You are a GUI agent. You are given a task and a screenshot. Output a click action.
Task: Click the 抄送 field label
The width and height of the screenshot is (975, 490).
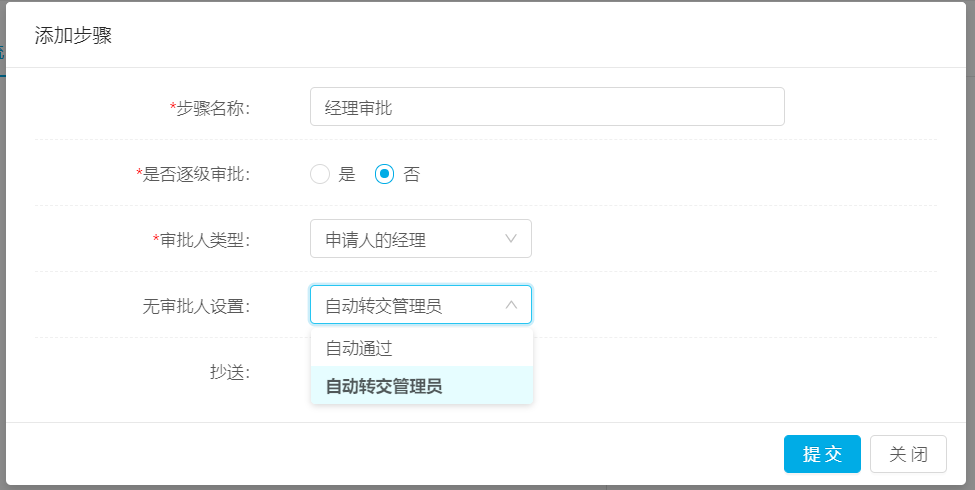[230, 372]
